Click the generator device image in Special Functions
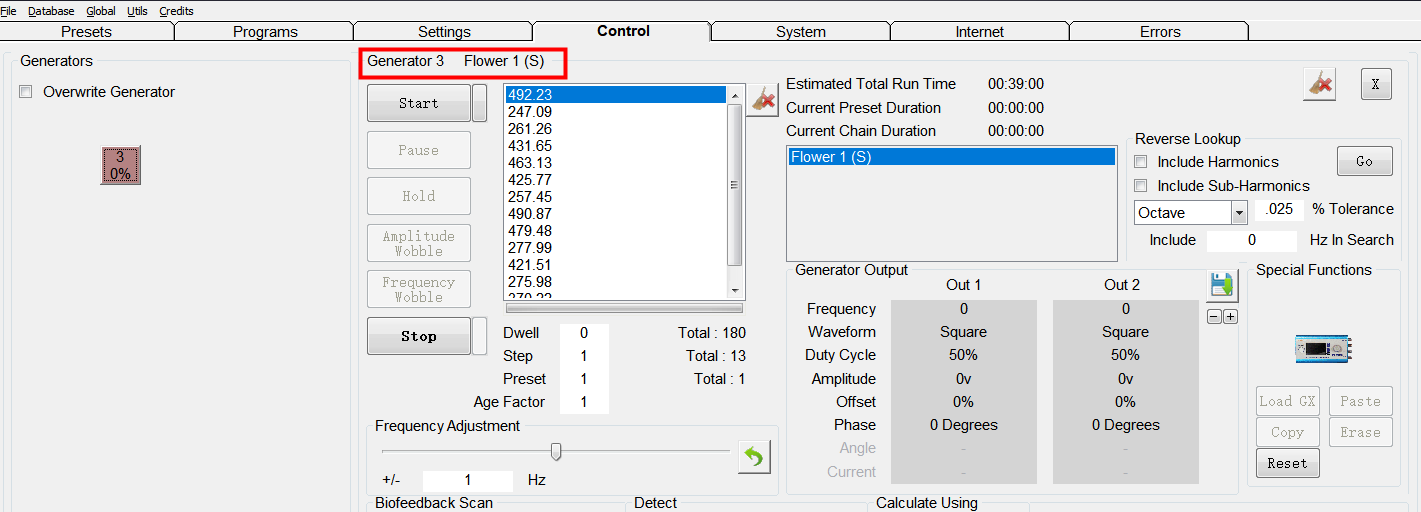Screen dimensions: 1421x512 tap(1323, 348)
